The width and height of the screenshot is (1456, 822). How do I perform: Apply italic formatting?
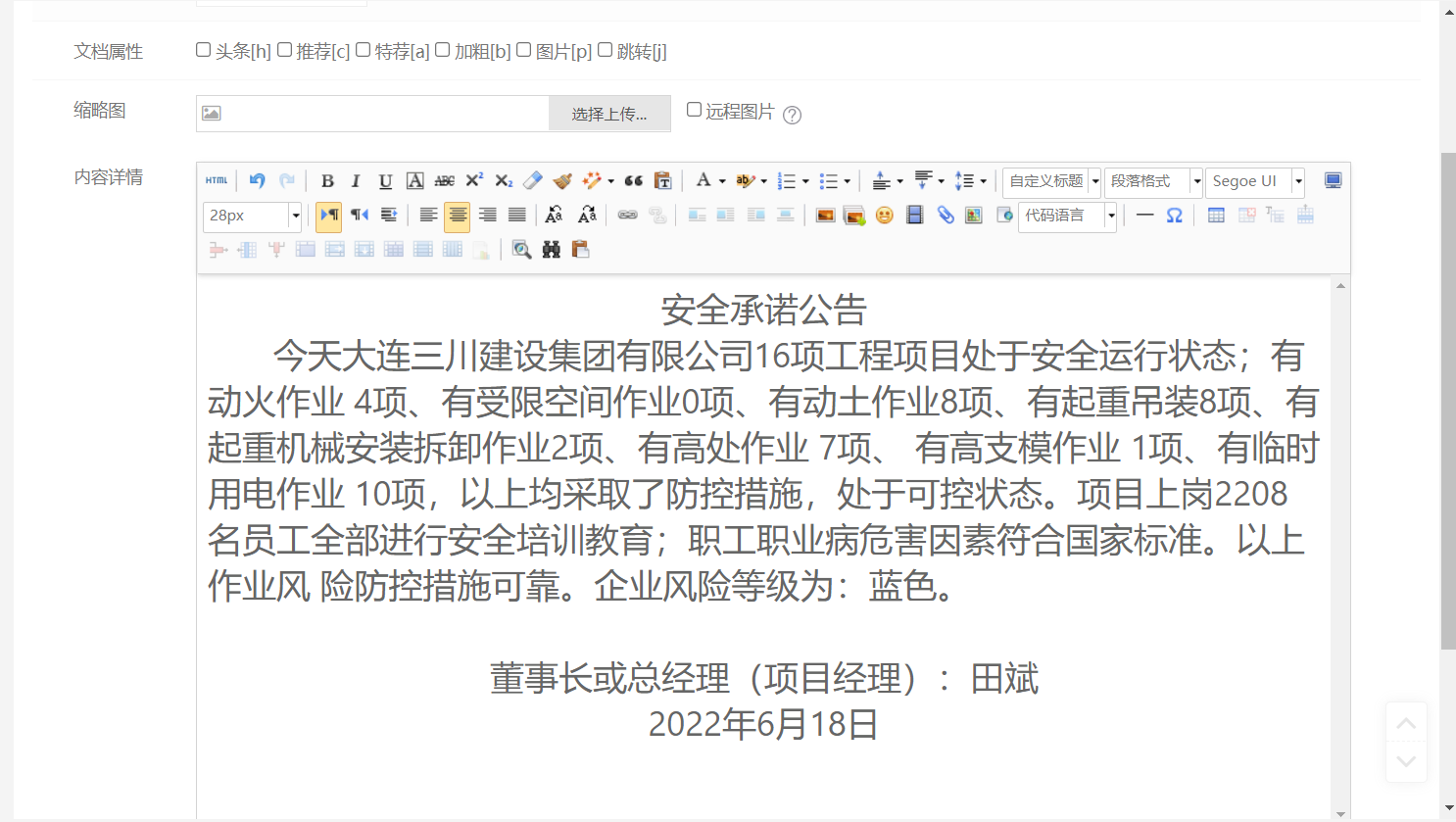pos(356,181)
